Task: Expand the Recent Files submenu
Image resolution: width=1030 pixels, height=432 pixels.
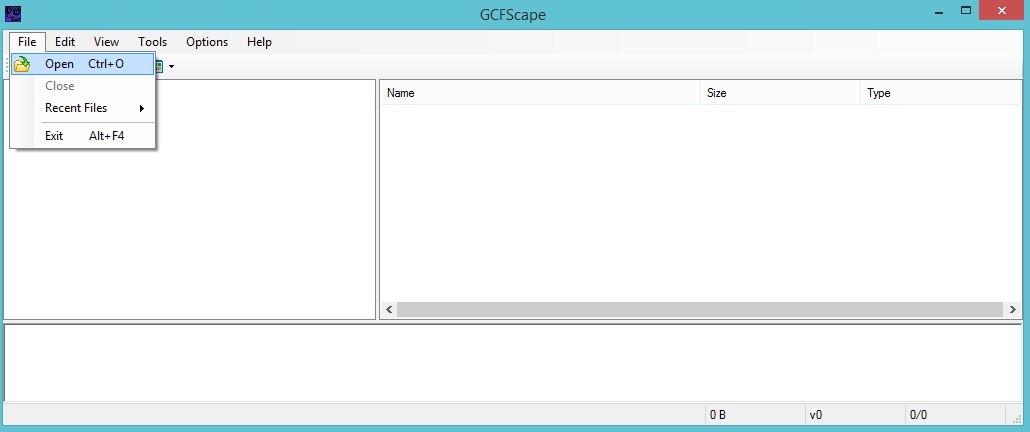Action: (83, 108)
